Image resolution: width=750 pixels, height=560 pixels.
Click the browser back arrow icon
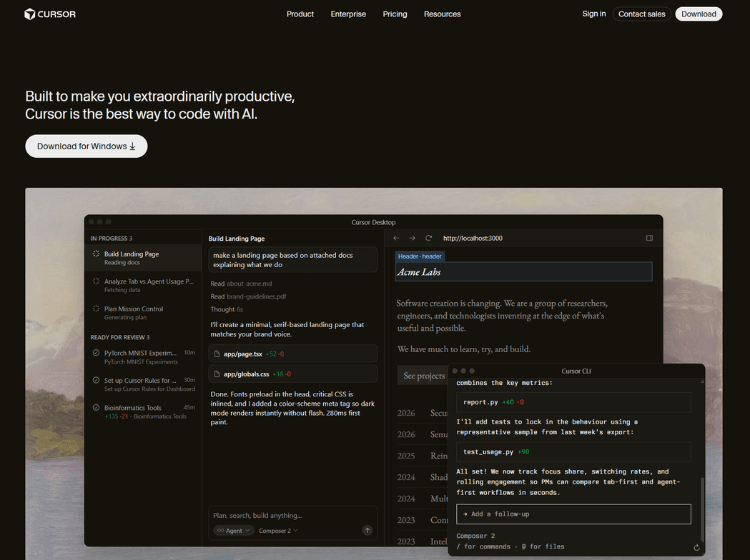(x=396, y=238)
